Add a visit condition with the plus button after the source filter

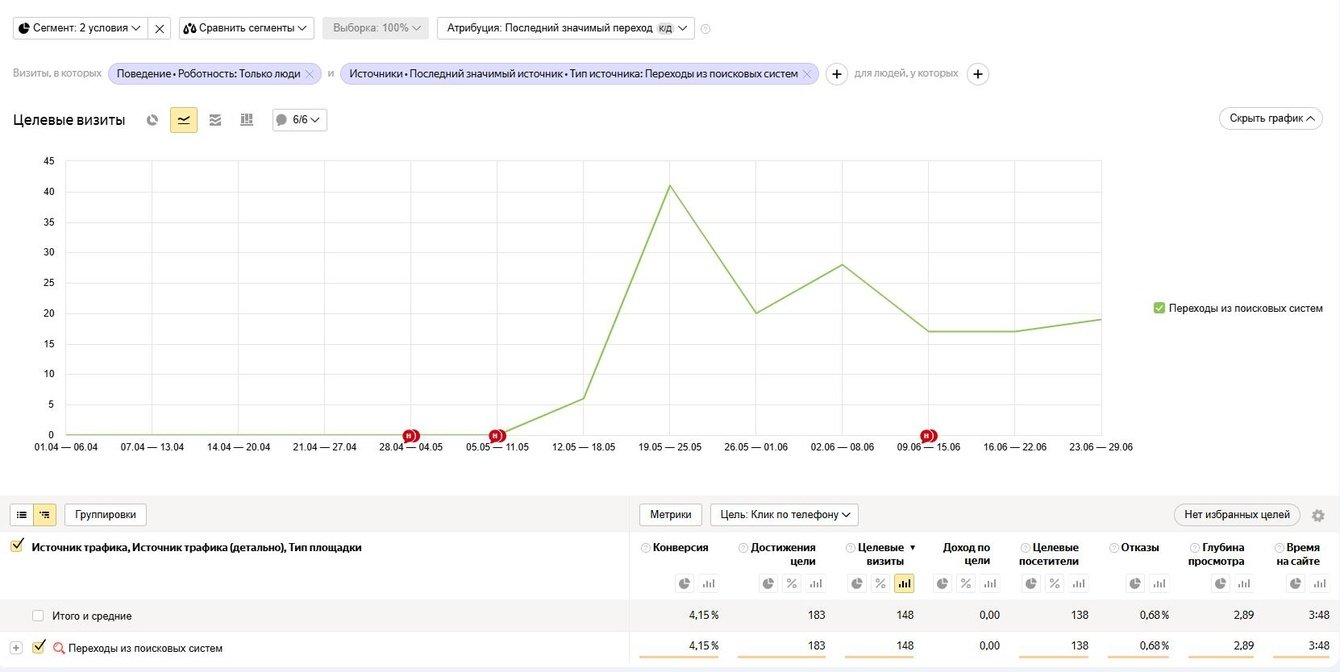click(x=837, y=74)
